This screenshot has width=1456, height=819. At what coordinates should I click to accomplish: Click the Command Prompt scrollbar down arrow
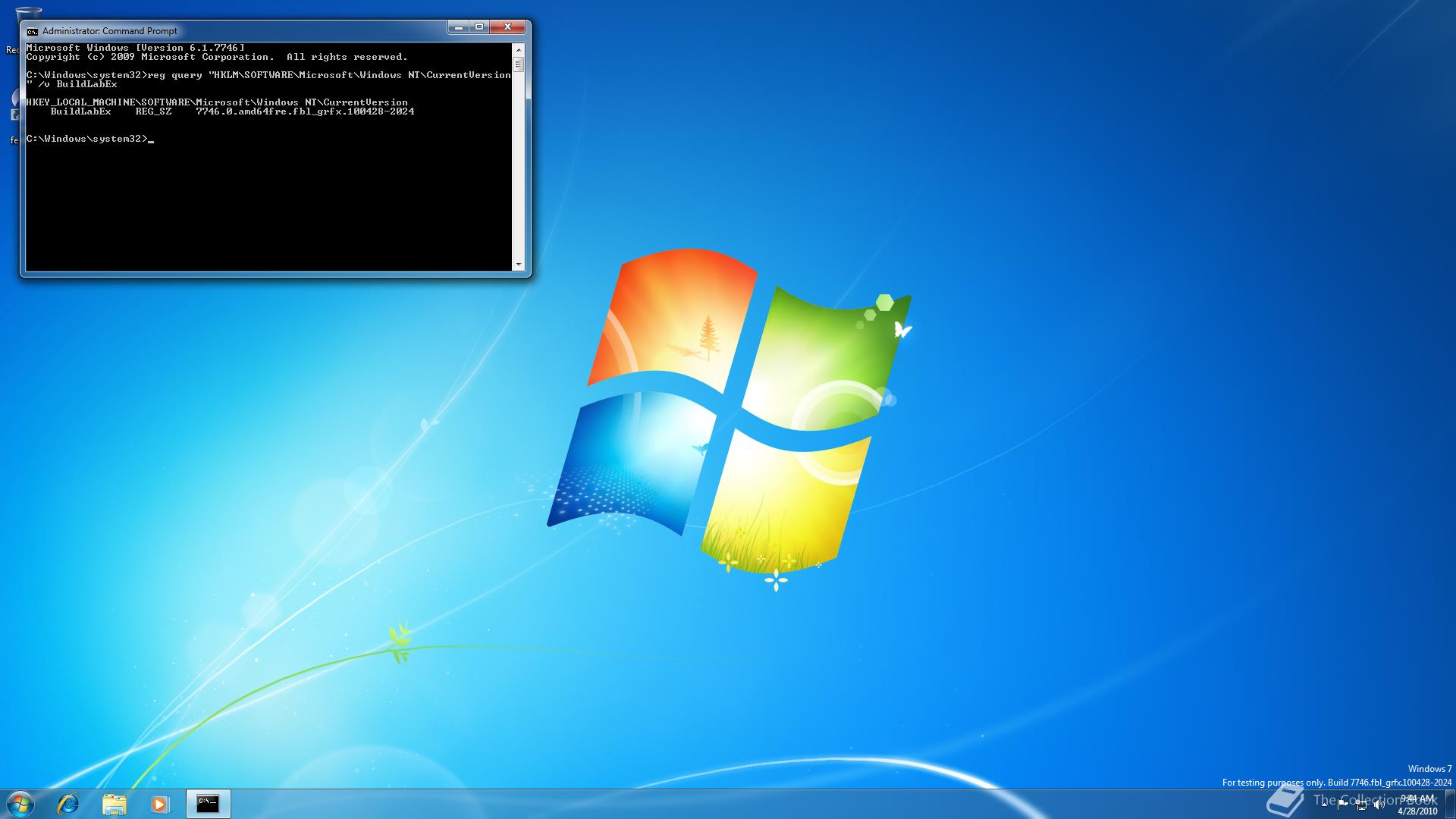pos(519,265)
